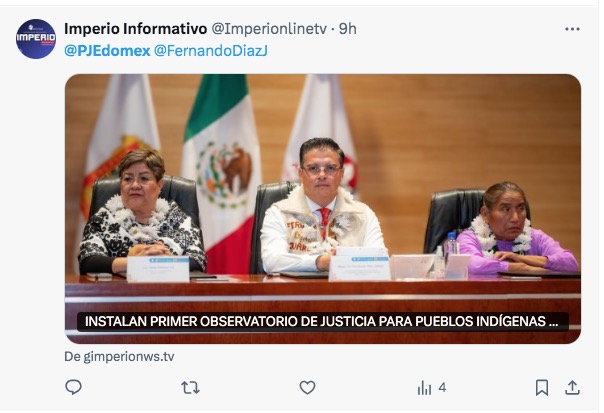The image size is (604, 413).
Task: Like the post with the heart icon
Action: [x=307, y=387]
